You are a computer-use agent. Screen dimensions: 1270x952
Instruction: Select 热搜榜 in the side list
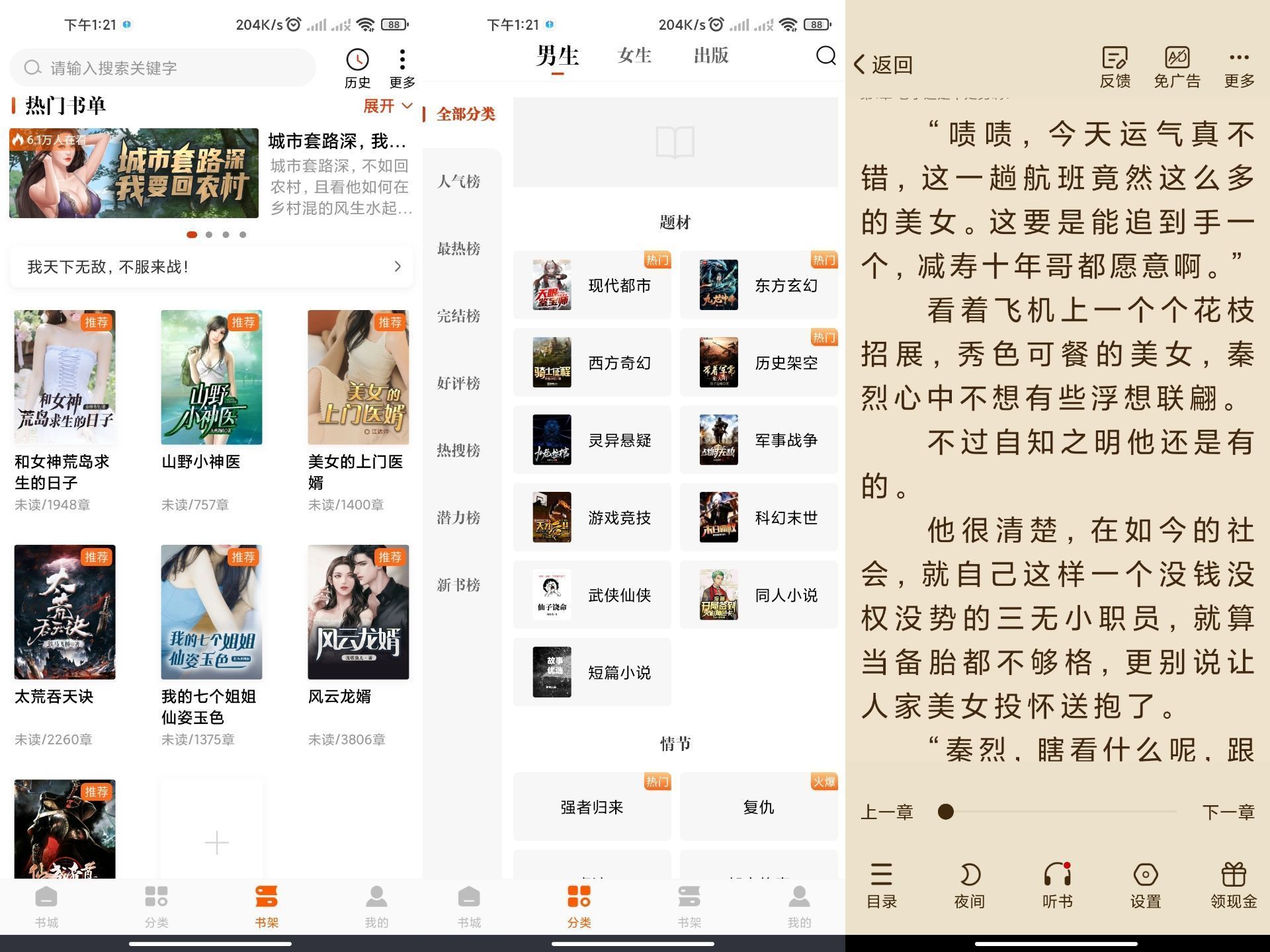click(458, 450)
